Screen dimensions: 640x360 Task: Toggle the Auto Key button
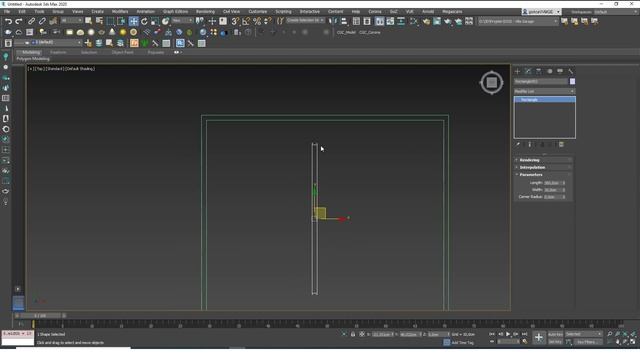(555, 334)
